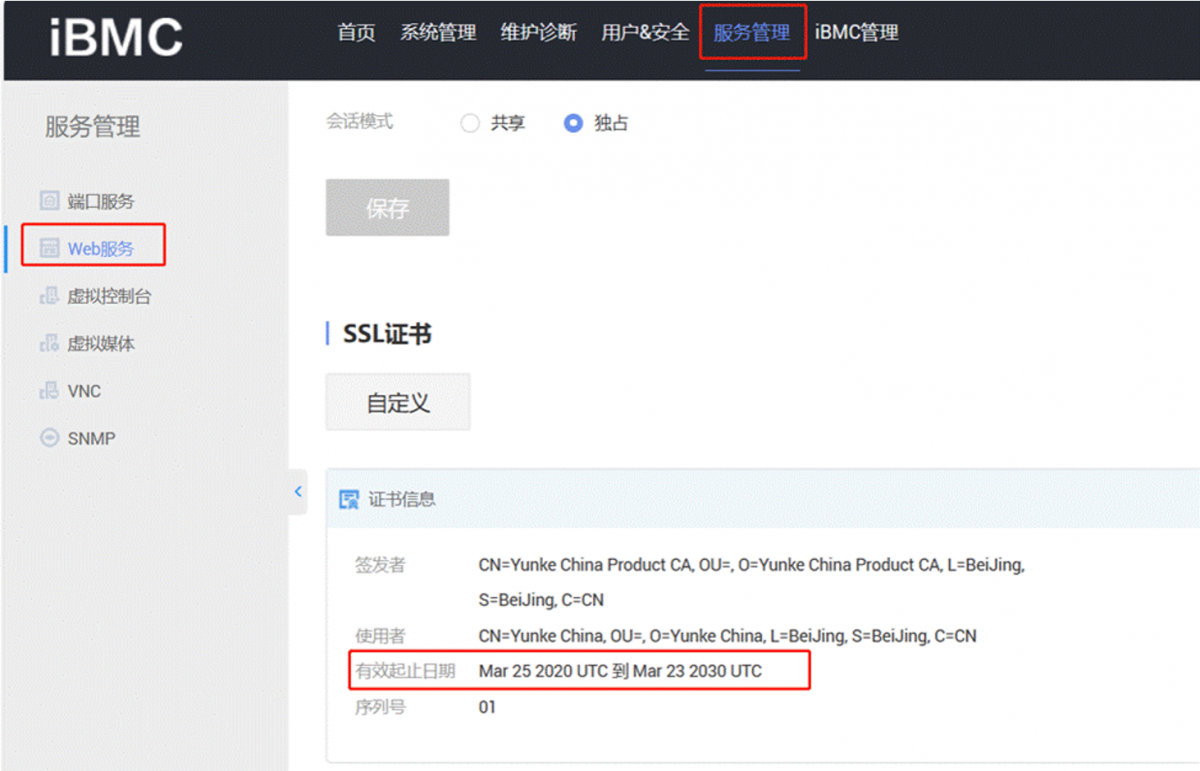Screen dimensions: 1200x771
Task: Click the 保存 button
Action: tap(387, 208)
